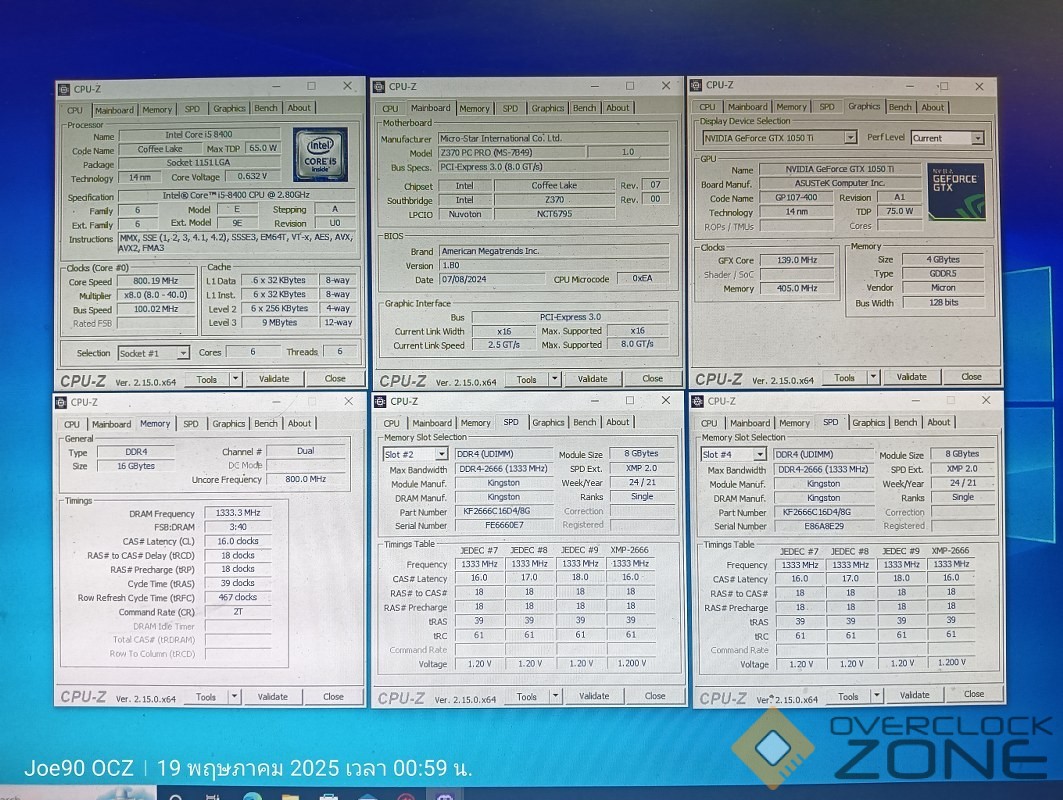The image size is (1063, 800).
Task: Click the NVIDIA GeForce GTX logo image
Action: [x=956, y=191]
